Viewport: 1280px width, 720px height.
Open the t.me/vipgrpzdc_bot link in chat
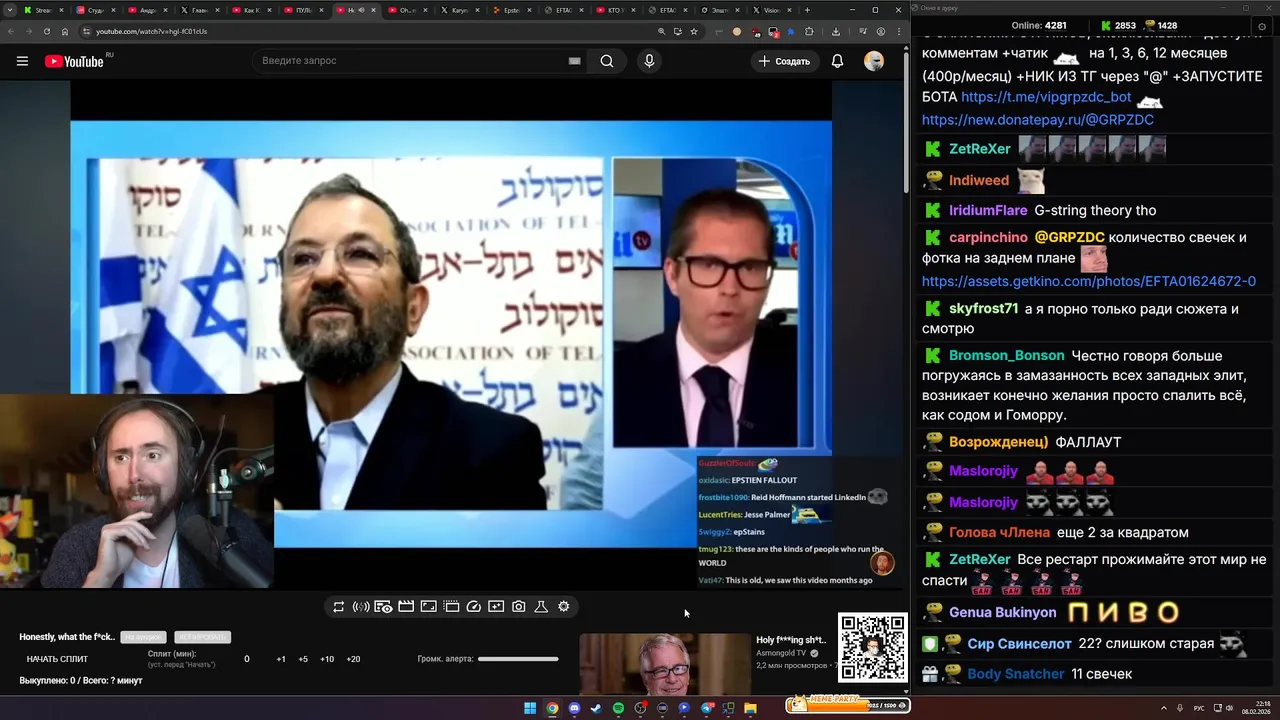1046,97
